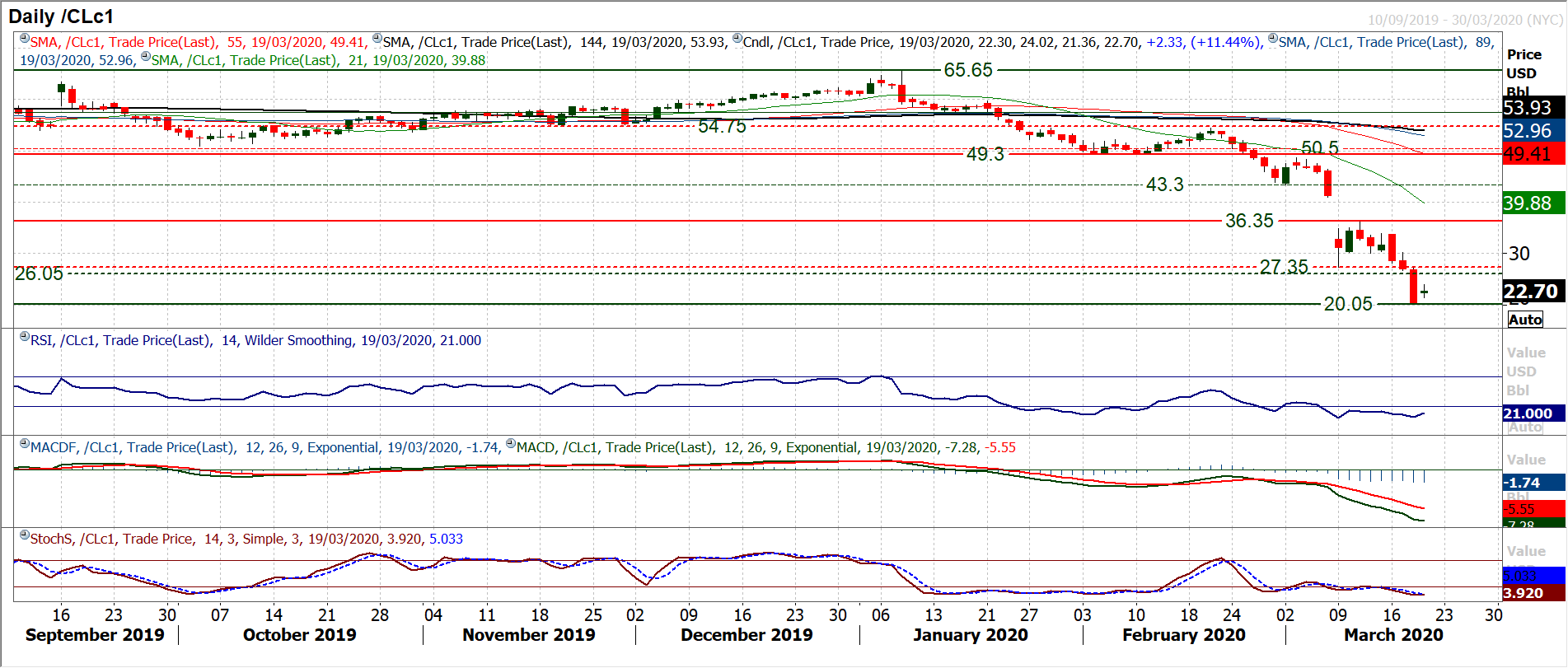Click the icon beside SMA 55 legend
1568x668 pixels.
pos(25,39)
